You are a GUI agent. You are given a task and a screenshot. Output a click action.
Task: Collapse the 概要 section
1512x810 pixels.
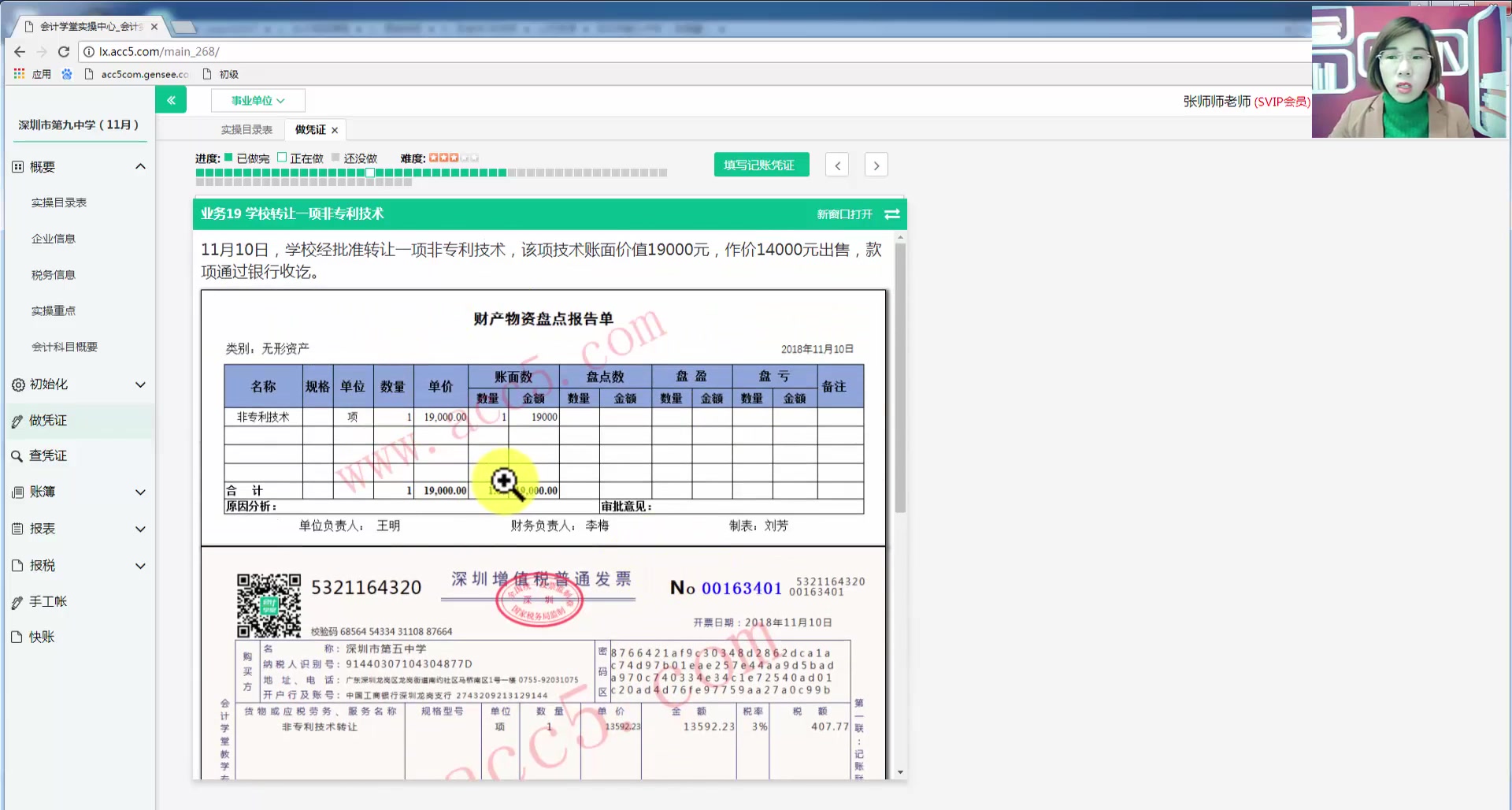[x=140, y=166]
